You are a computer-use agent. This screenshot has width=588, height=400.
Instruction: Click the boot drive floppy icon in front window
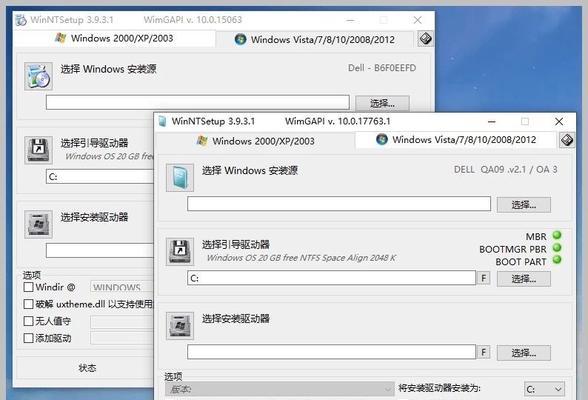pyautogui.click(x=180, y=252)
